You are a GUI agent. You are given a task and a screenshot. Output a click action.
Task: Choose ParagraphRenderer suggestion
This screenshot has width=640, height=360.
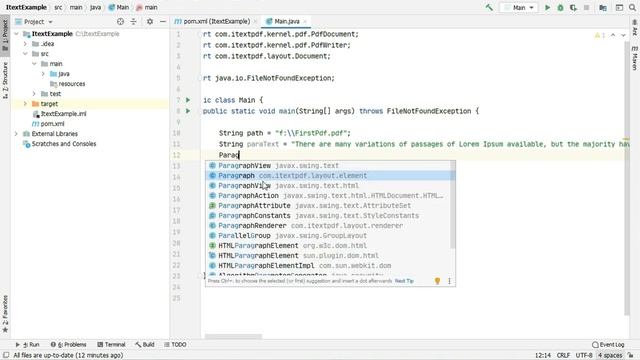(x=329, y=226)
